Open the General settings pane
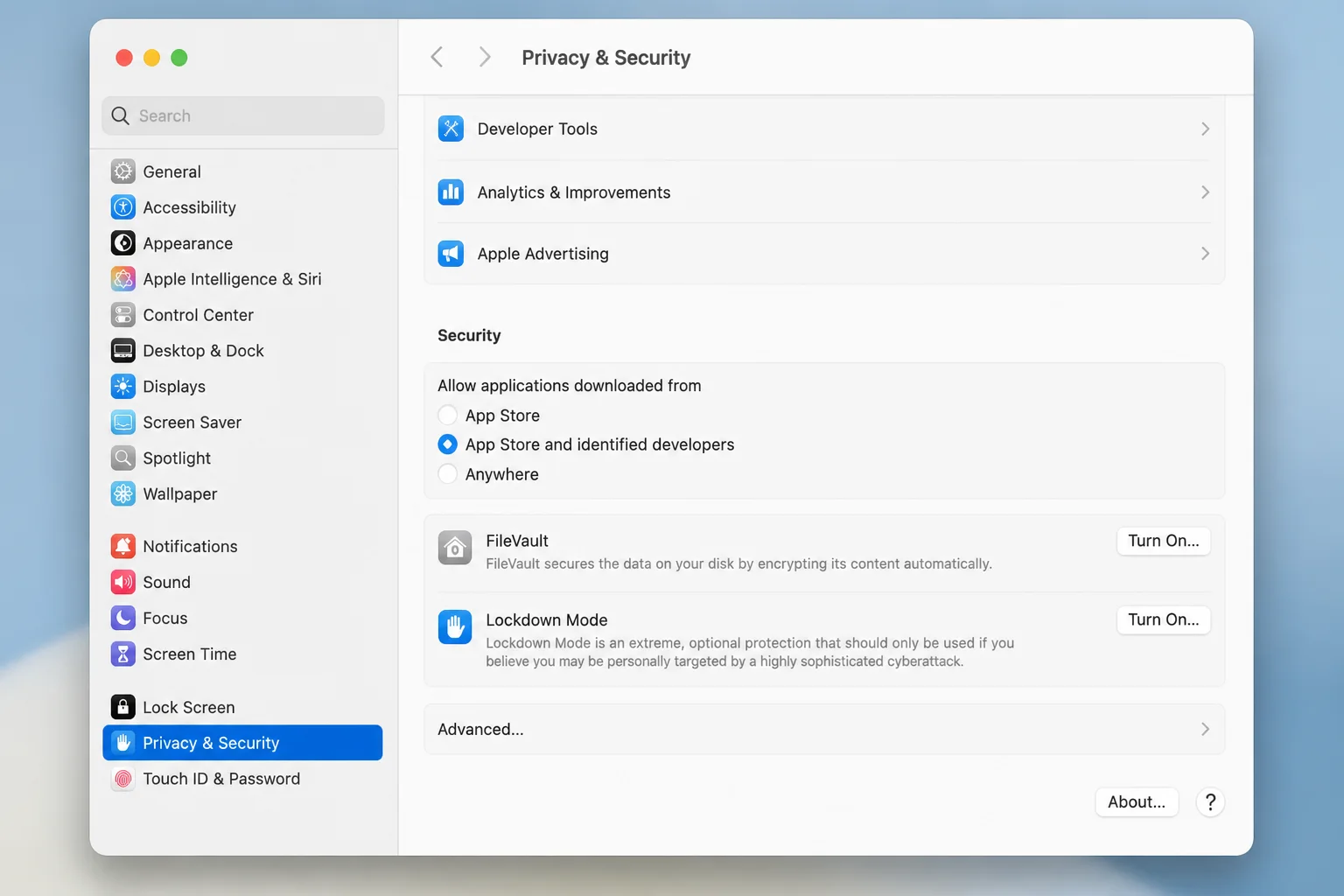Image resolution: width=1344 pixels, height=896 pixels. (x=242, y=171)
